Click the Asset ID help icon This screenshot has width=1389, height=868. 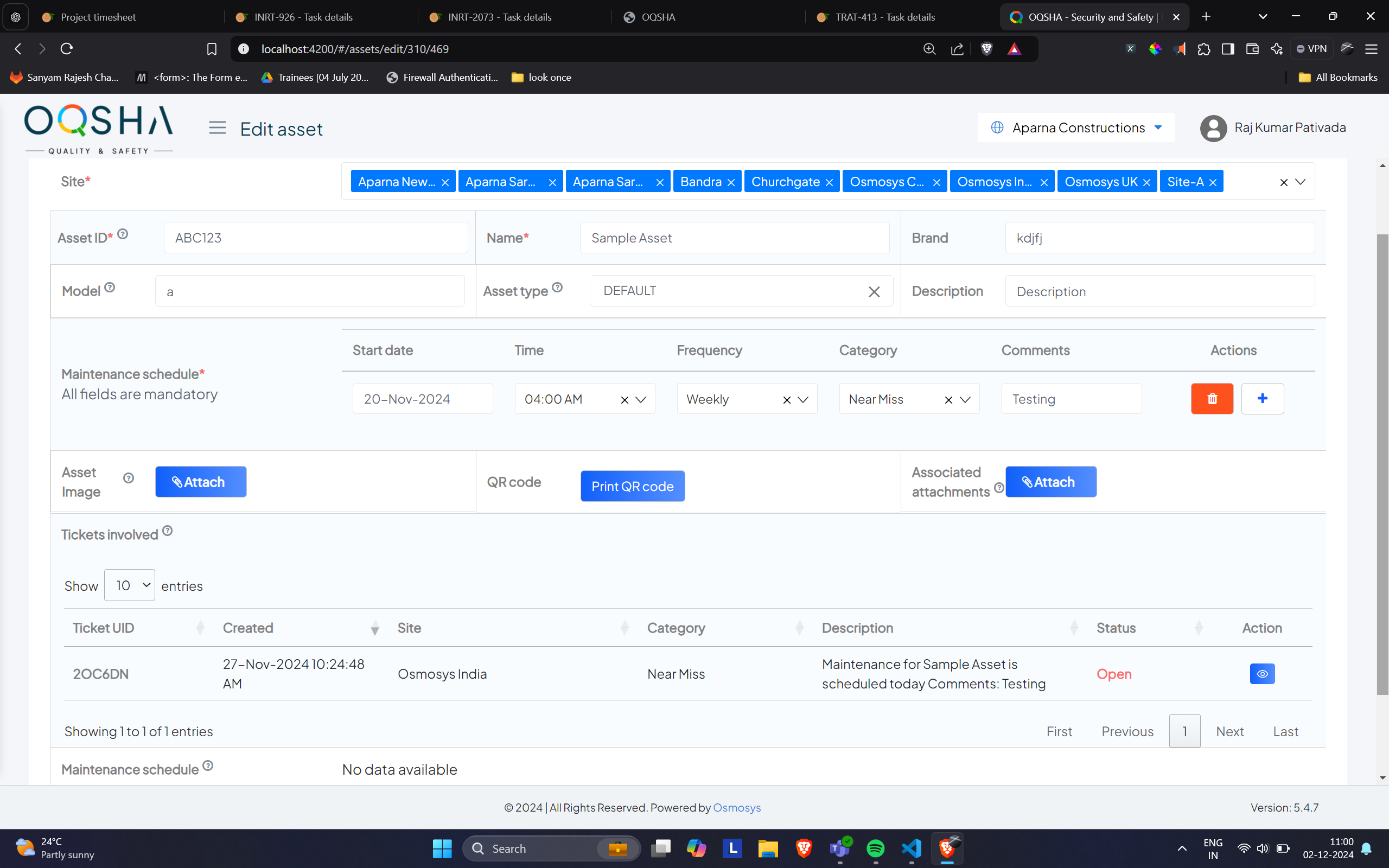coord(122,234)
